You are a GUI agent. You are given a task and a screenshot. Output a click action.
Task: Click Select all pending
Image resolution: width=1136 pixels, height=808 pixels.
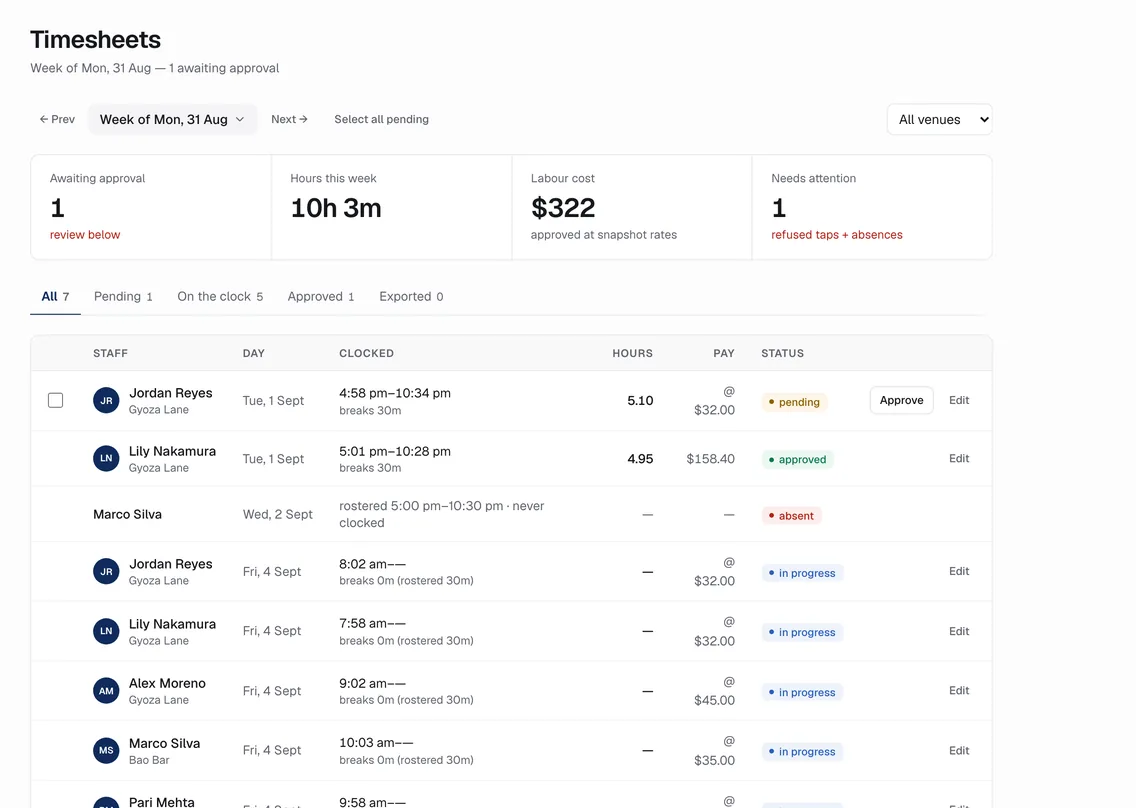tap(381, 120)
